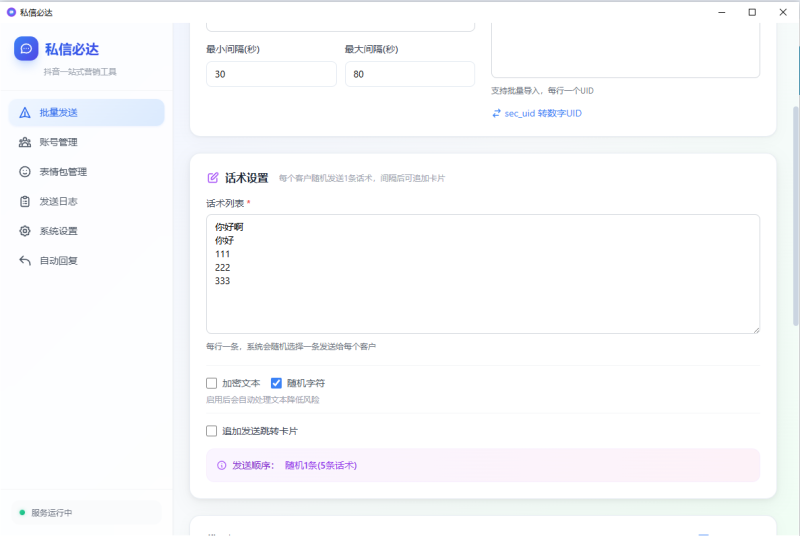Click the 发送日志 clipboard icon
The height and width of the screenshot is (536, 800).
(x=24, y=201)
